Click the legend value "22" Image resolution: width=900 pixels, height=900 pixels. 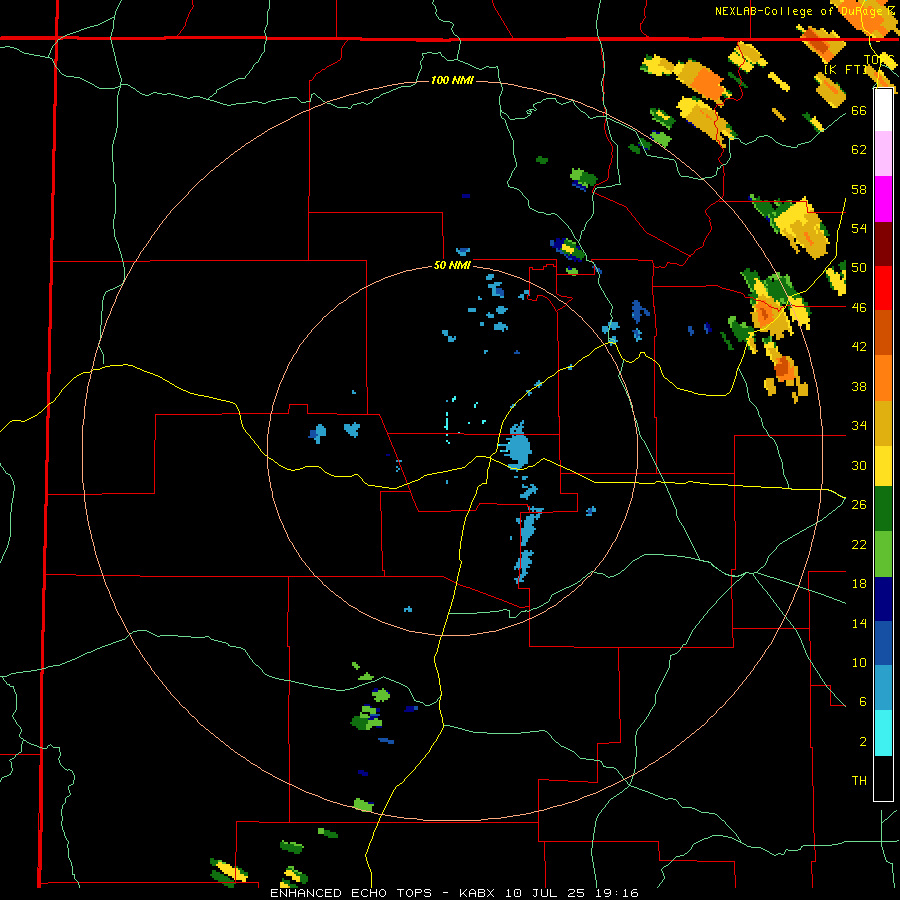coord(859,544)
